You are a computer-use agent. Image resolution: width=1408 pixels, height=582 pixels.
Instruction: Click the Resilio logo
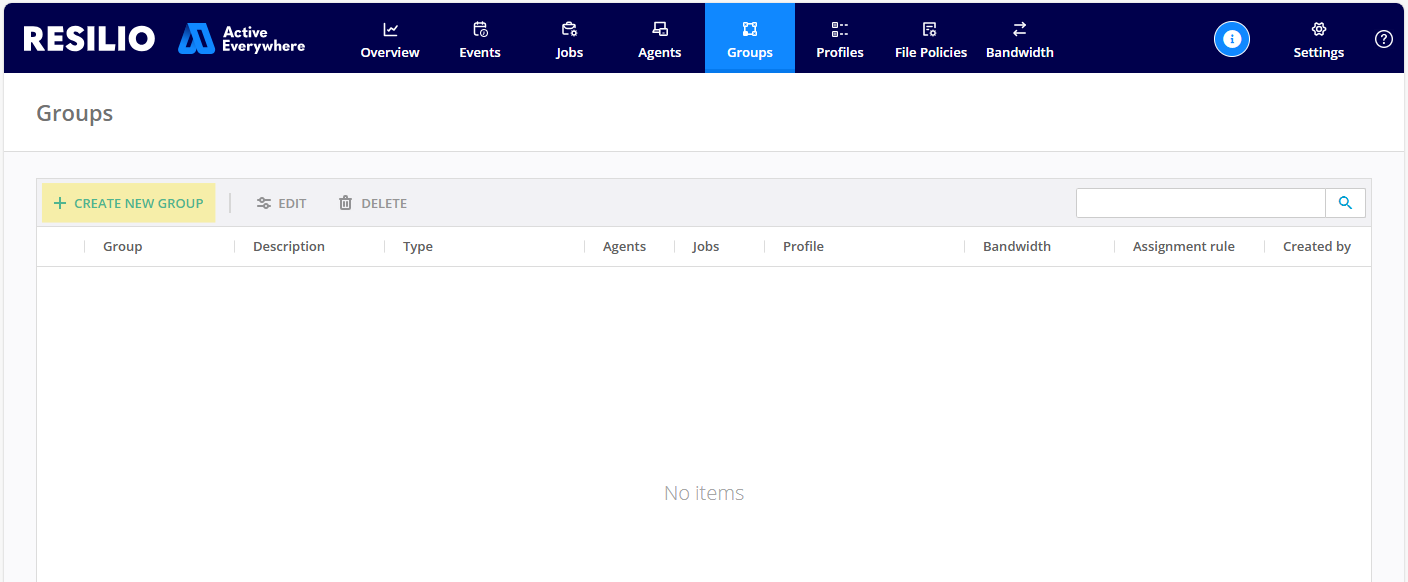[x=89, y=39]
